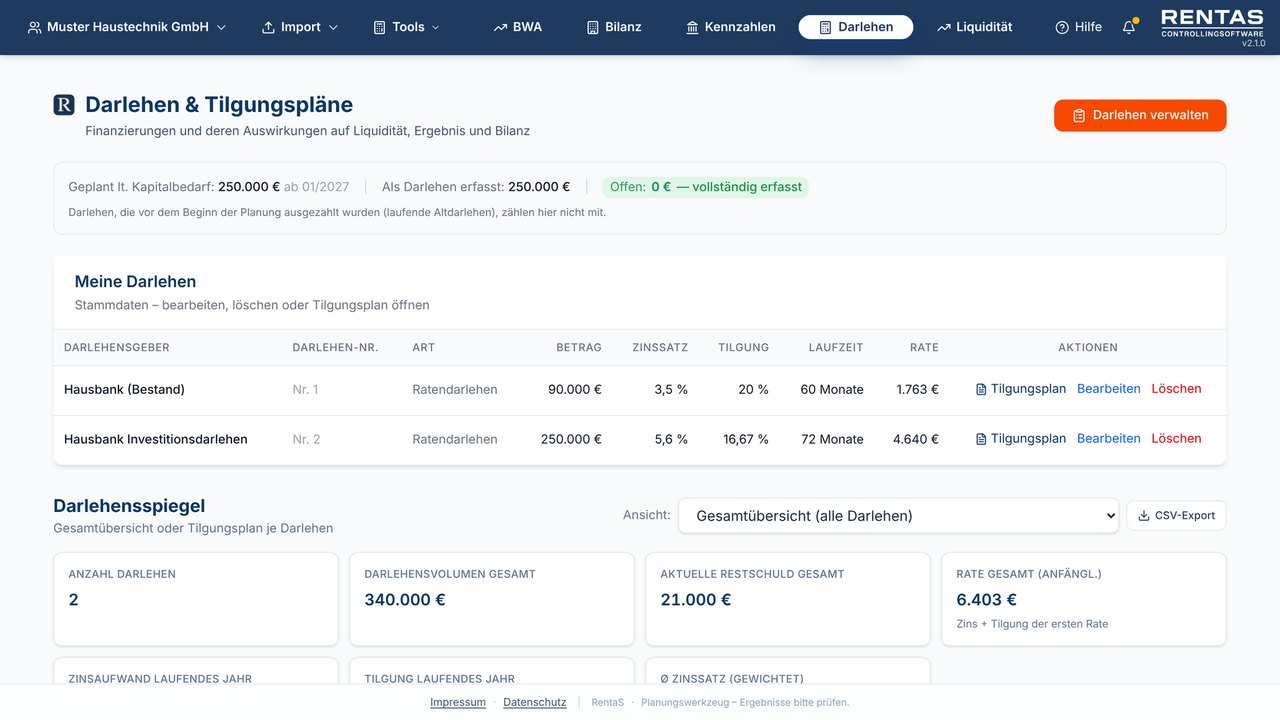This screenshot has width=1280, height=720.
Task: Click Löschen for Hausbank Investitionsdarlehen
Action: pos(1176,439)
